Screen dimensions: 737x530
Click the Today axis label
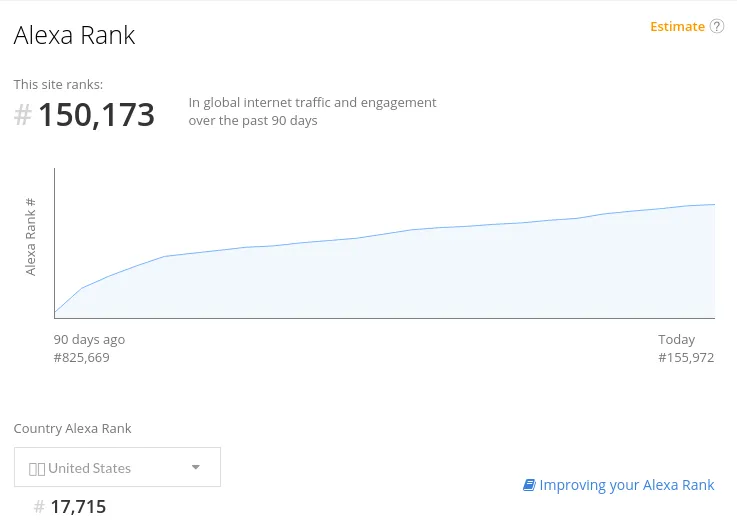[676, 339]
